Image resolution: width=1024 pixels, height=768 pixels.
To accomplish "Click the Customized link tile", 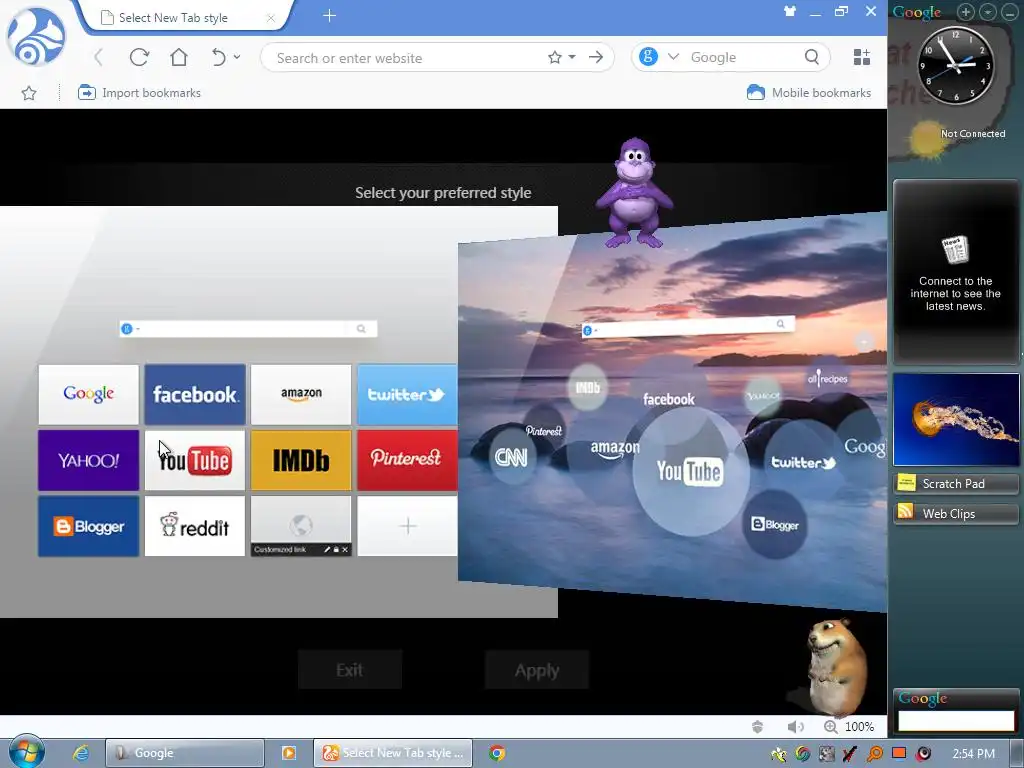I will coord(301,526).
